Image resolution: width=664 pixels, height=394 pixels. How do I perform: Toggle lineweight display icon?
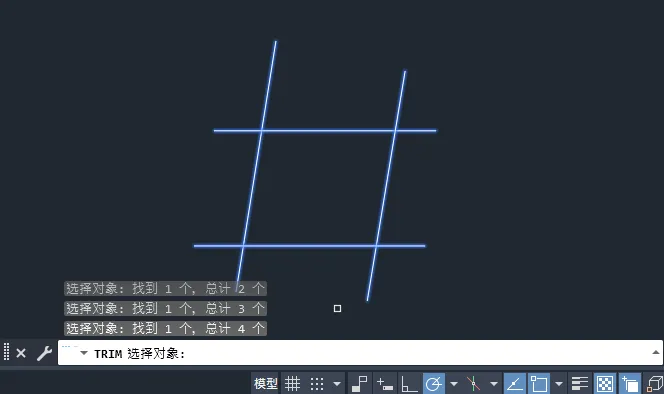[x=580, y=384]
